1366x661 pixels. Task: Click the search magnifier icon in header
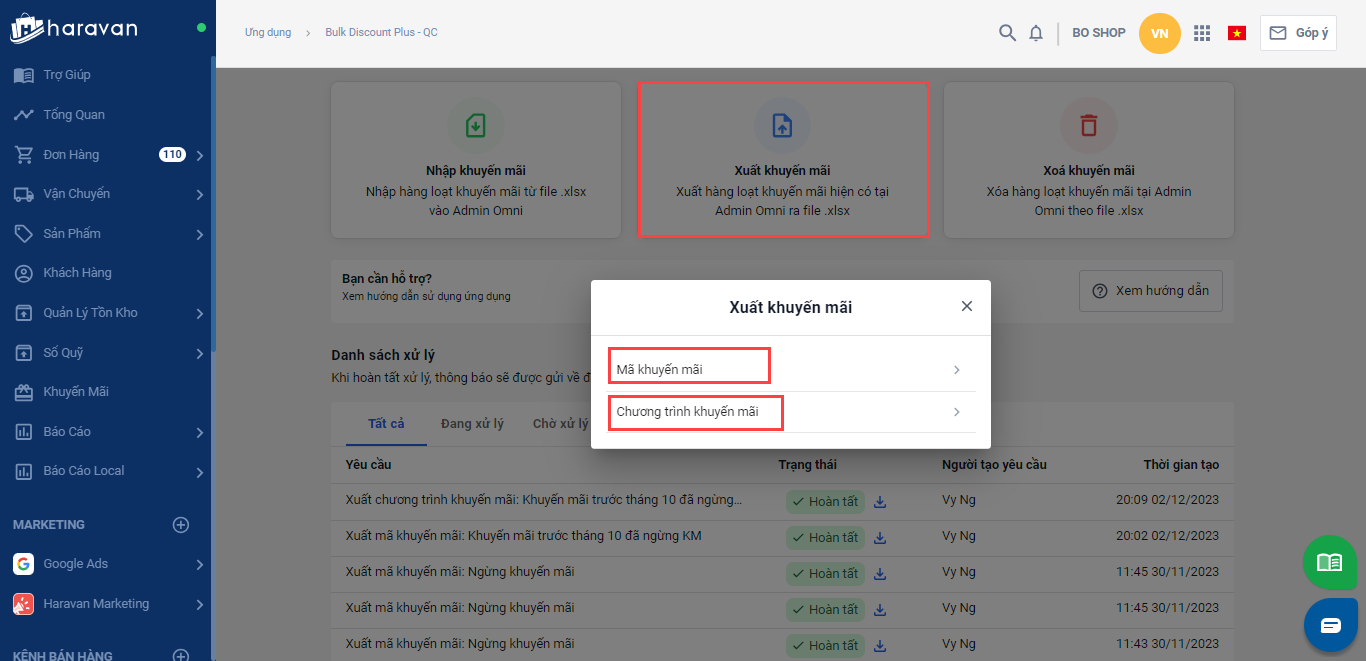click(1007, 33)
